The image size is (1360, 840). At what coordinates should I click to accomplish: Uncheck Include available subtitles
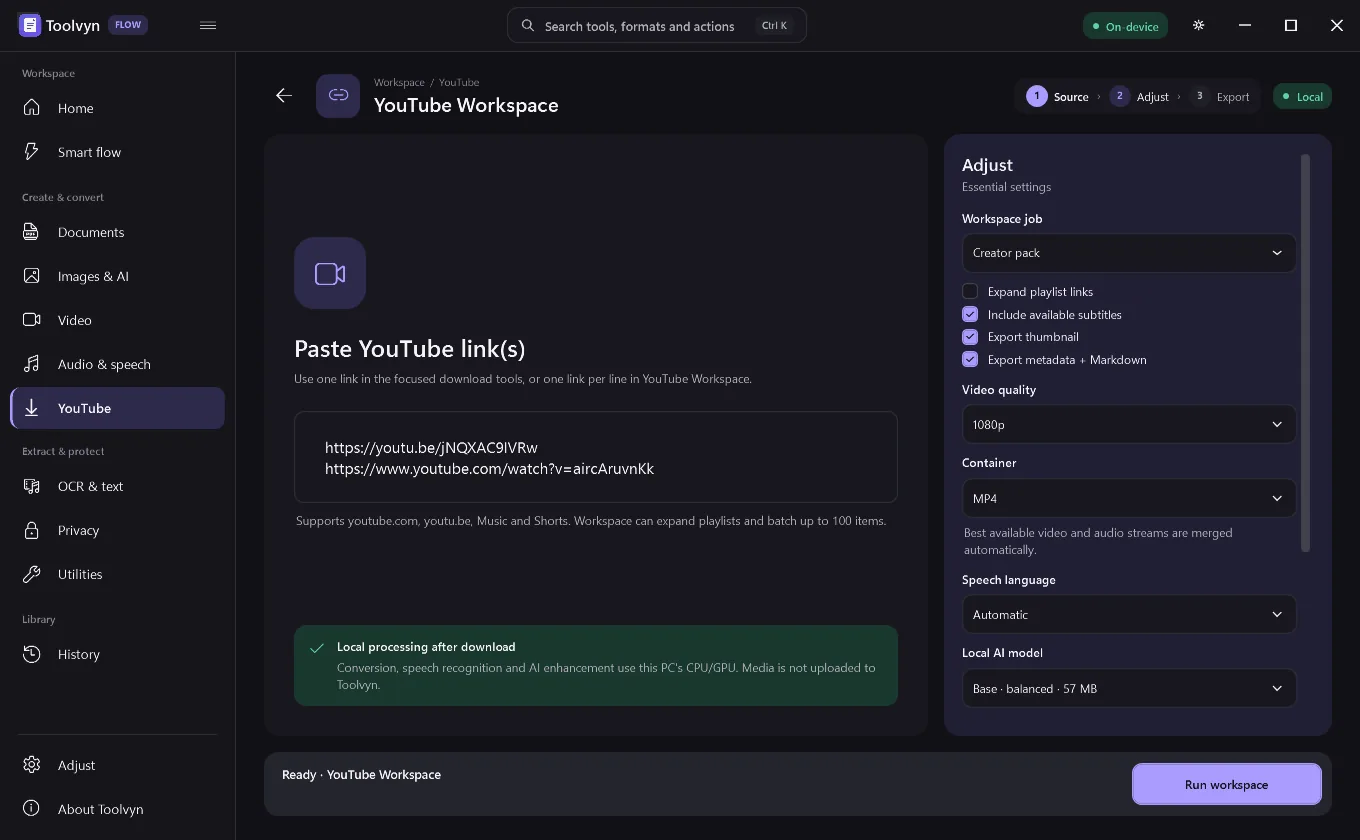[970, 314]
